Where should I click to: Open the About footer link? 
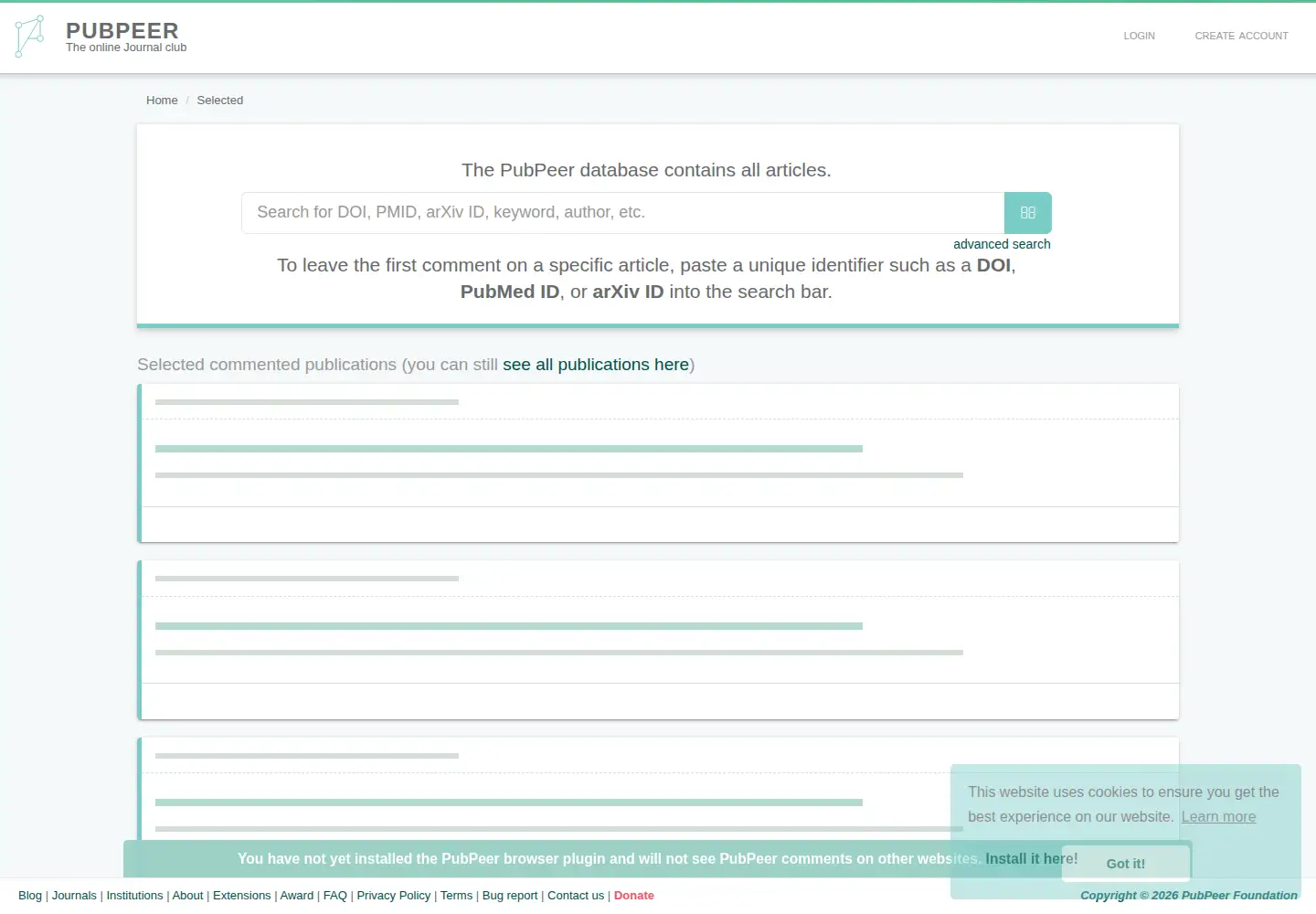tap(187, 896)
